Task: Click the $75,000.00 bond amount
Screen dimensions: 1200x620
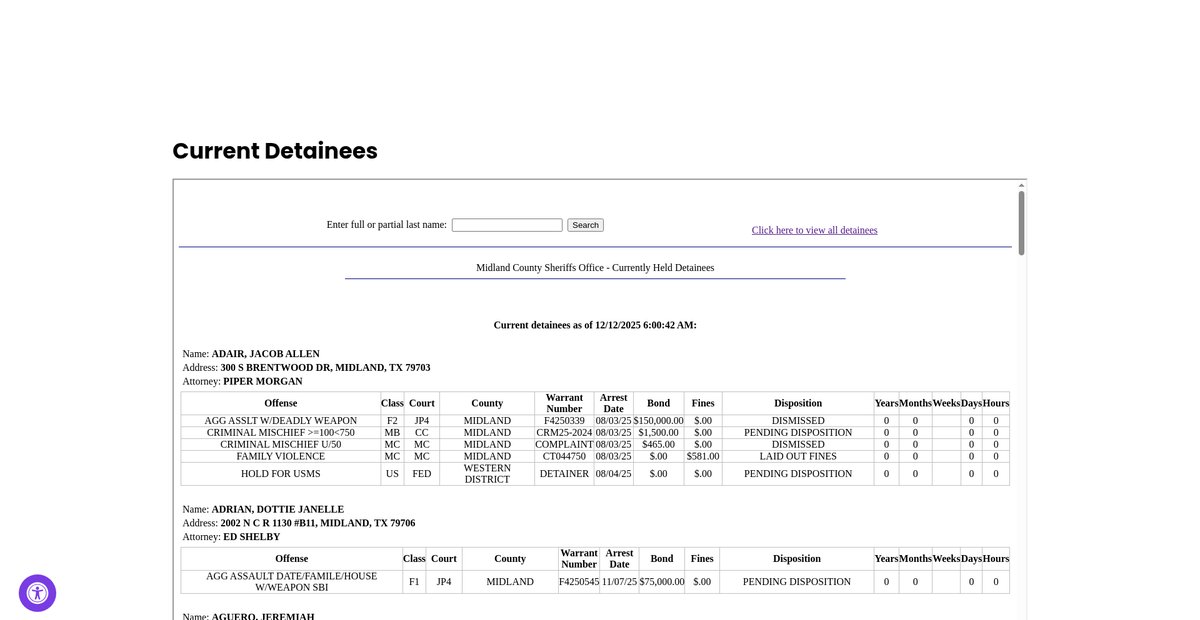Action: [661, 582]
